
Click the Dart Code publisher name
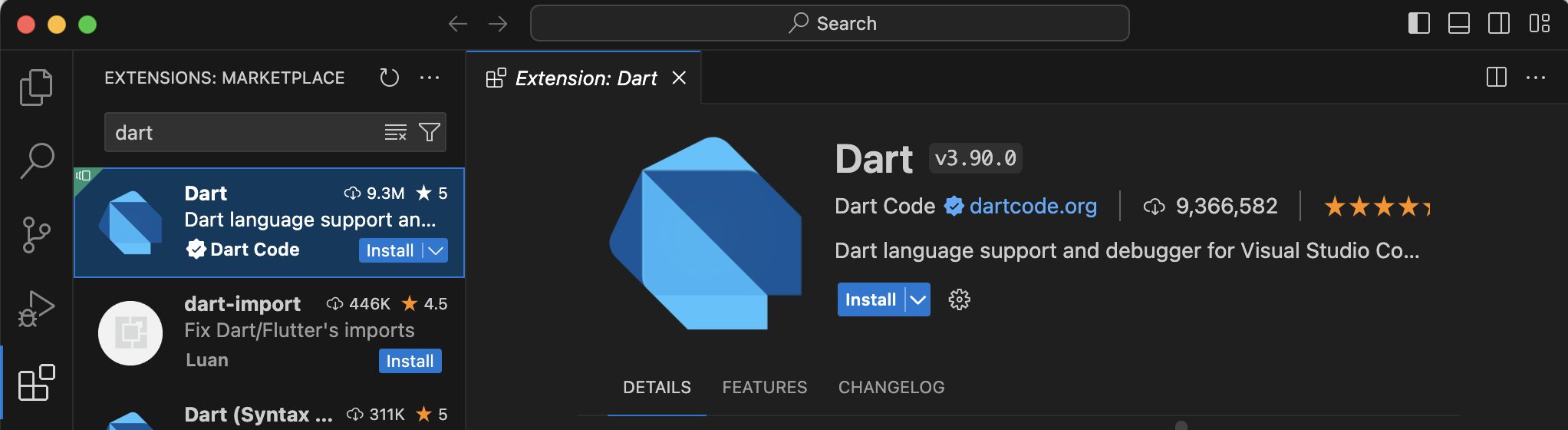point(885,206)
